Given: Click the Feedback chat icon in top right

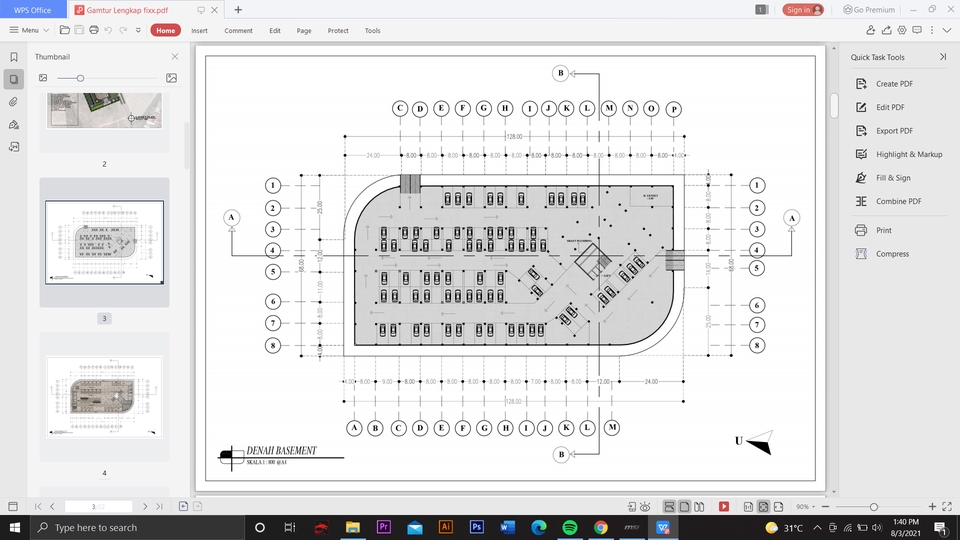Looking at the screenshot, I should click(917, 30).
